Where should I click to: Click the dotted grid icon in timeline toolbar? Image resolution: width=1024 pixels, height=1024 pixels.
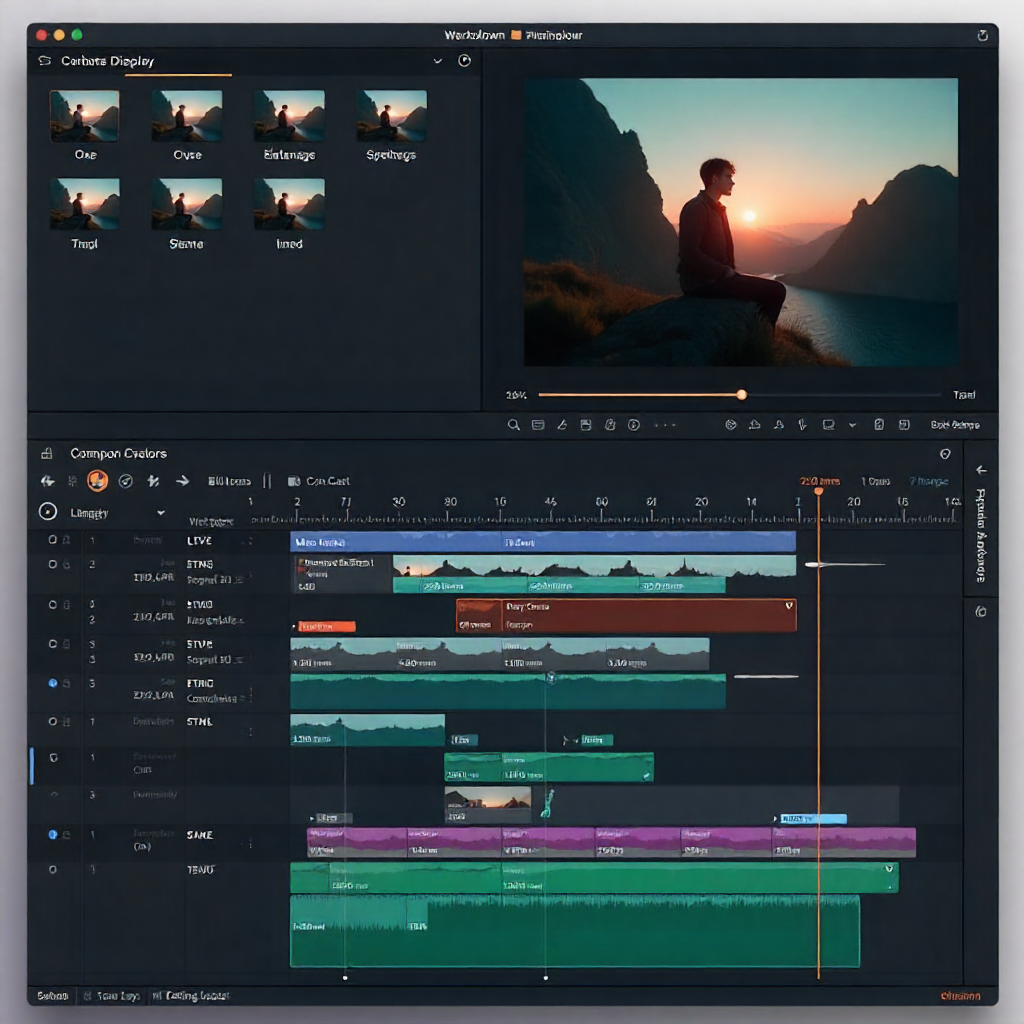point(72,481)
